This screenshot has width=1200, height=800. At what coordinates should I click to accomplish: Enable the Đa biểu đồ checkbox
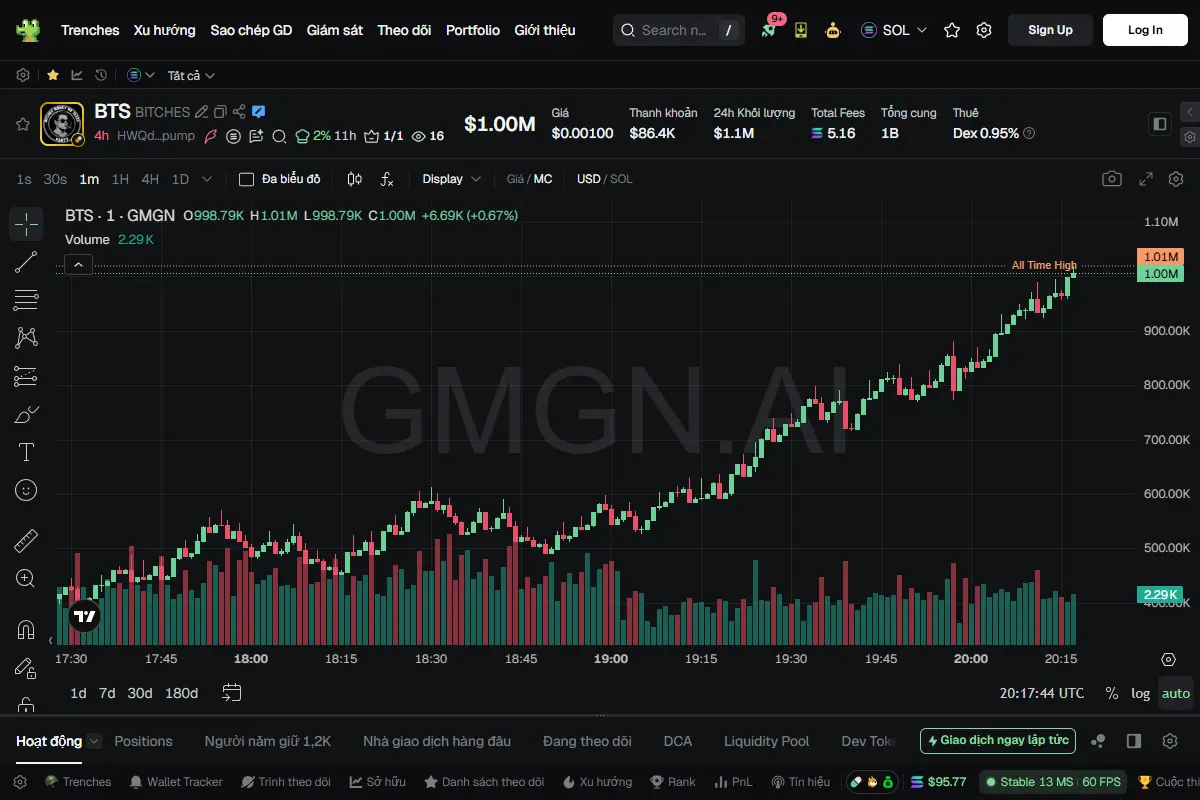(x=246, y=179)
